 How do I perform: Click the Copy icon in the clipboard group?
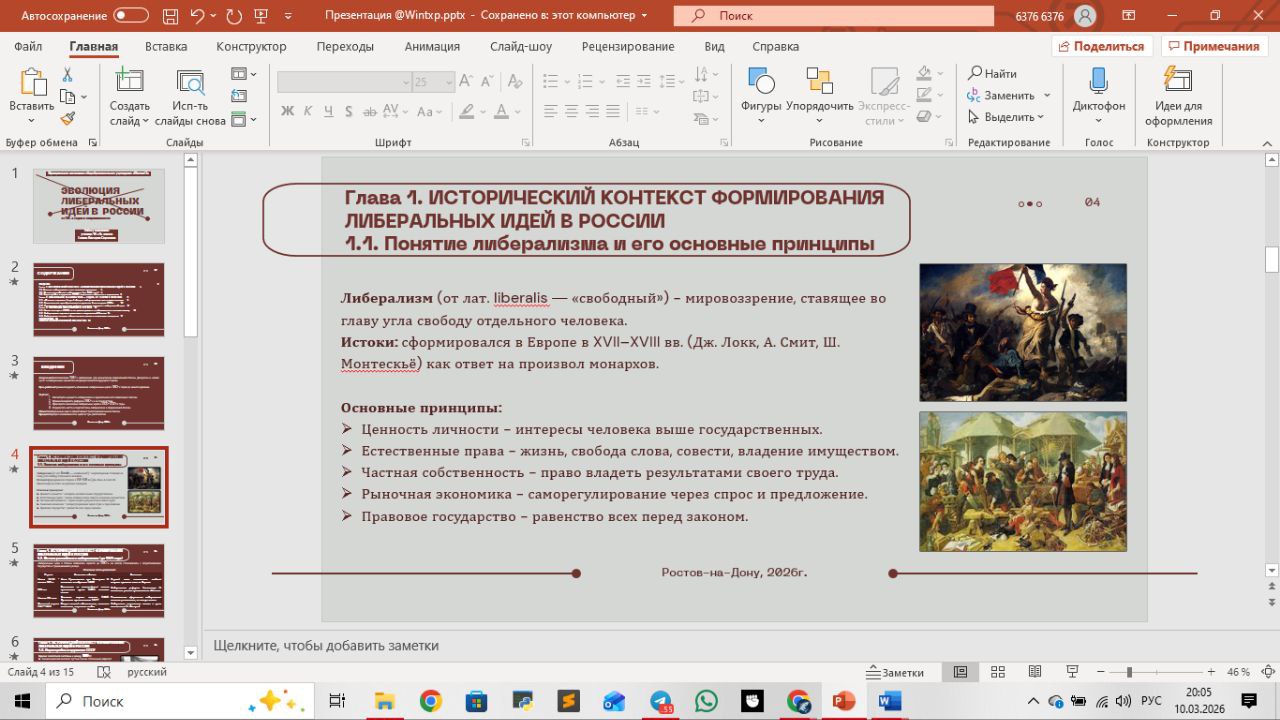(x=67, y=97)
